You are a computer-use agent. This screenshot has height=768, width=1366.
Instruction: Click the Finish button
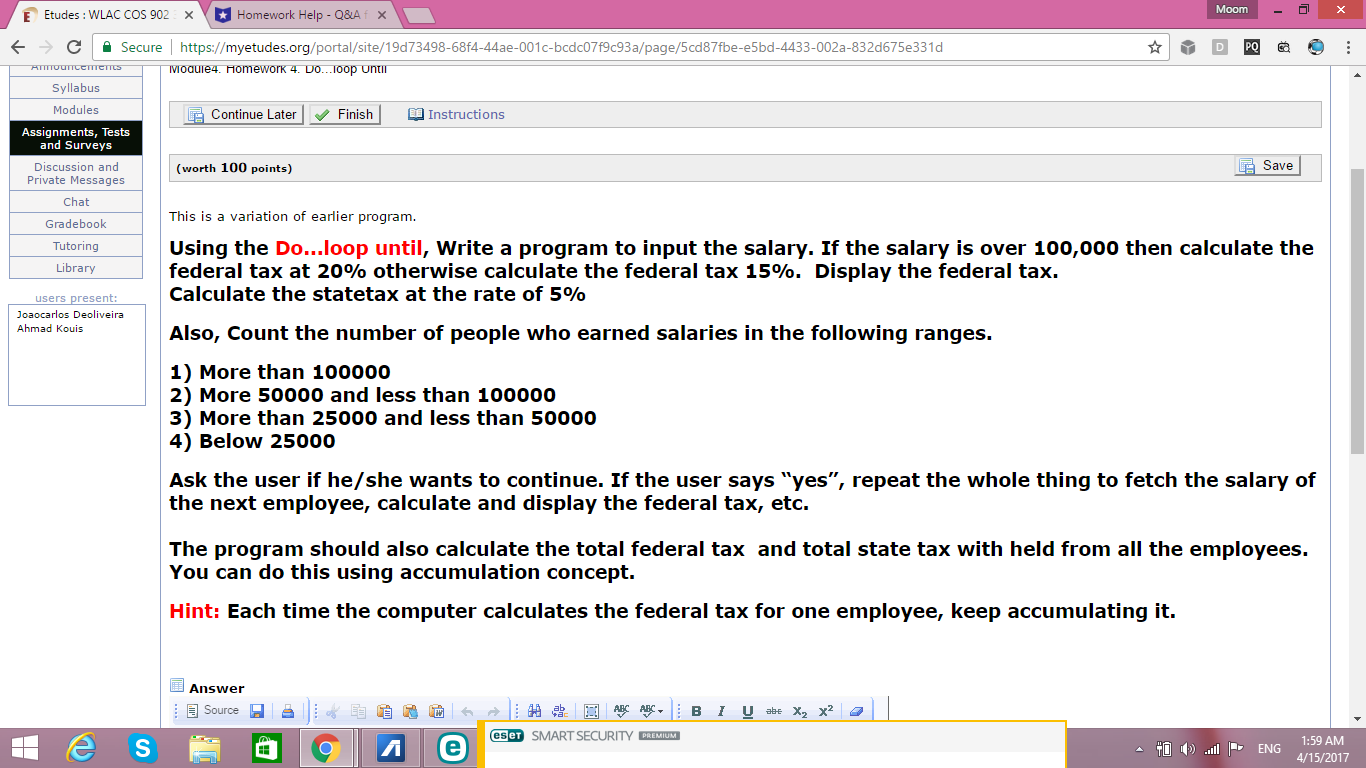pos(344,115)
